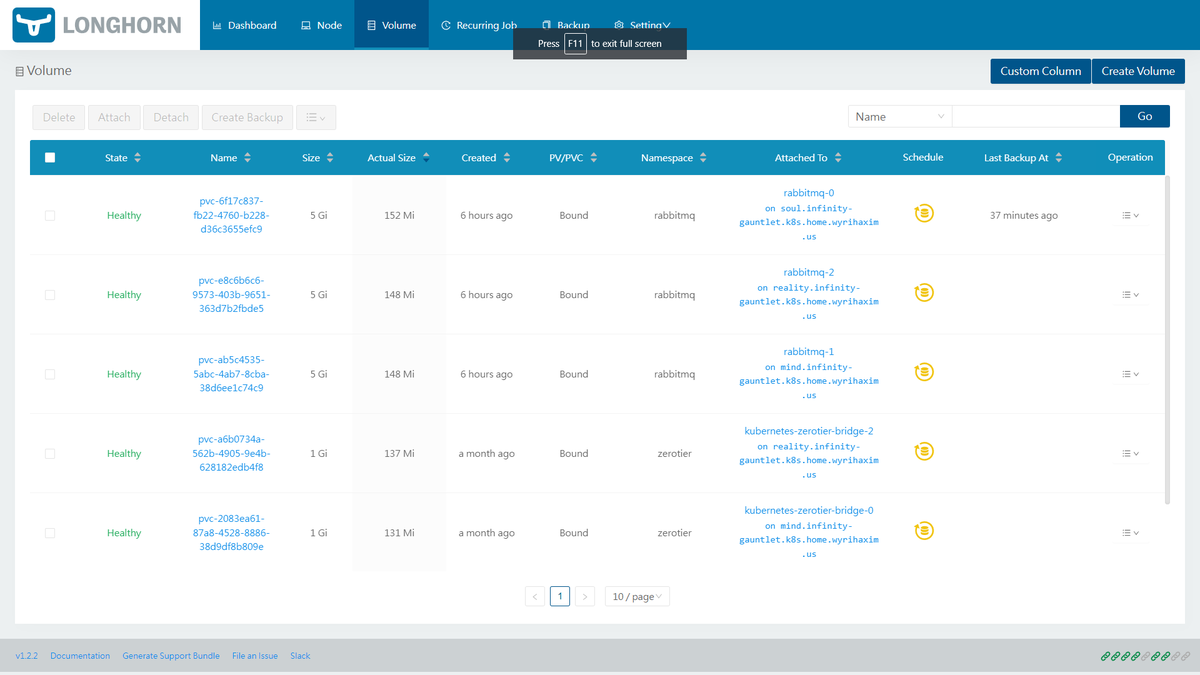Image resolution: width=1200 pixels, height=675 pixels.
Task: Click the Longhorn logo
Action: pos(97,25)
